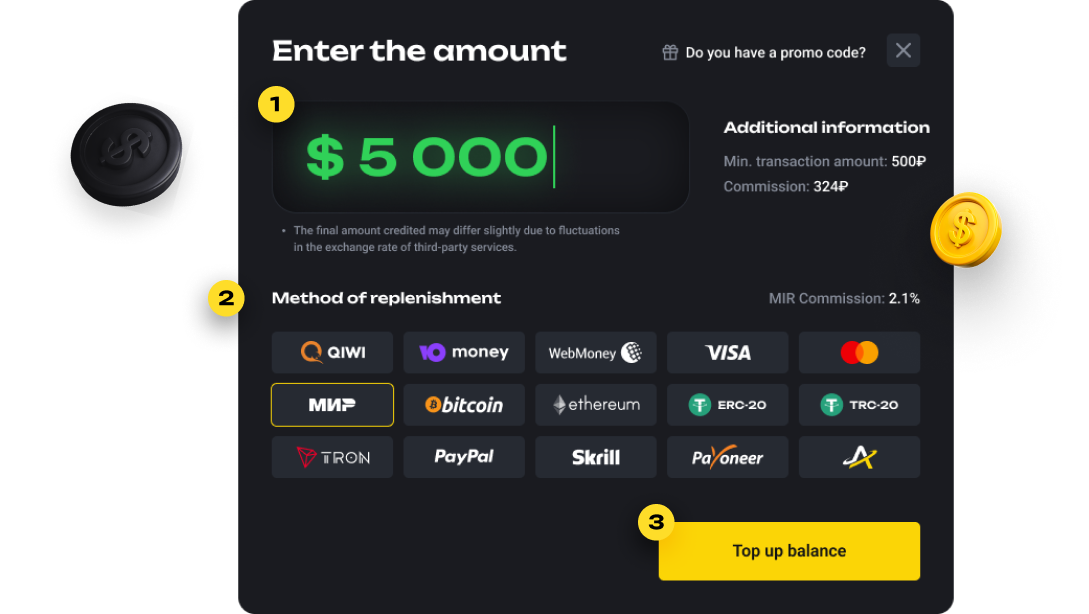Select Tether ERC-20 payment
Viewport: 1089px width, 614px height.
tap(728, 404)
